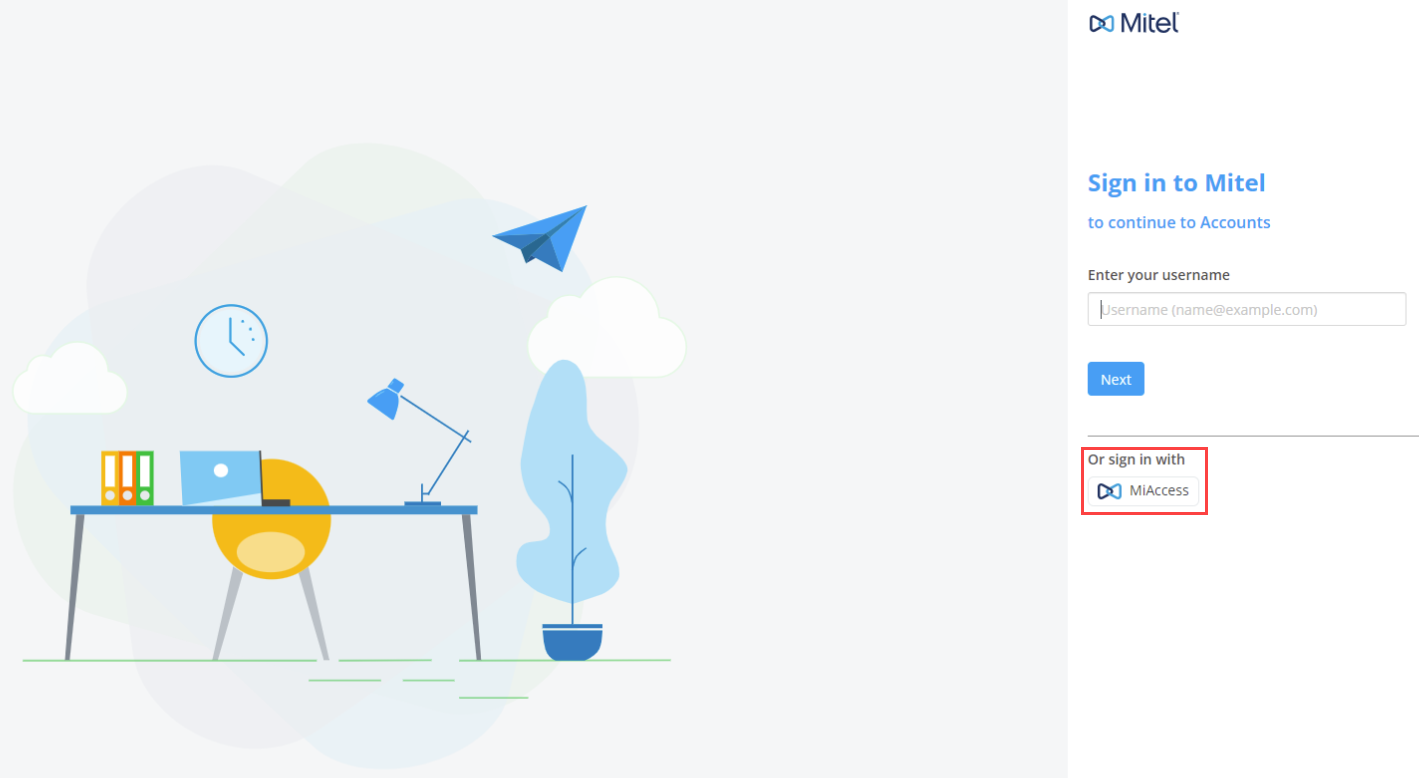
Task: Click the blue plant pot
Action: [x=572, y=642]
